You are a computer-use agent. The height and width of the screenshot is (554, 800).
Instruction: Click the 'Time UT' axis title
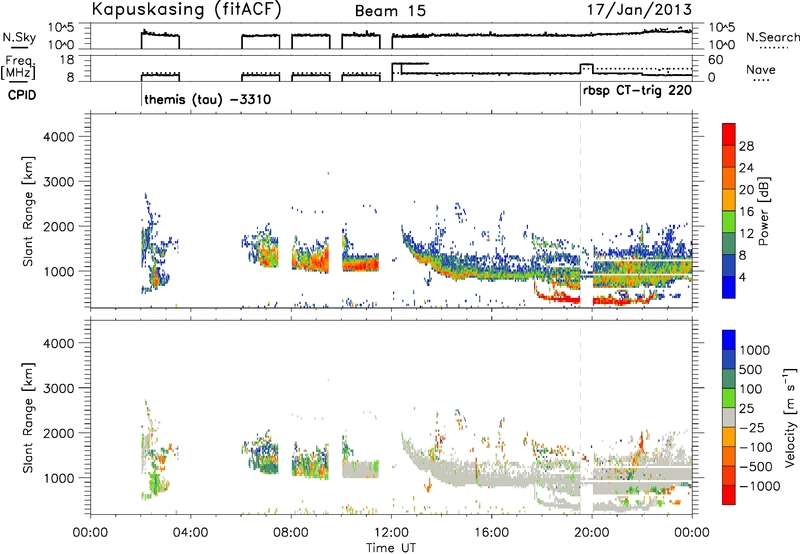(391, 548)
